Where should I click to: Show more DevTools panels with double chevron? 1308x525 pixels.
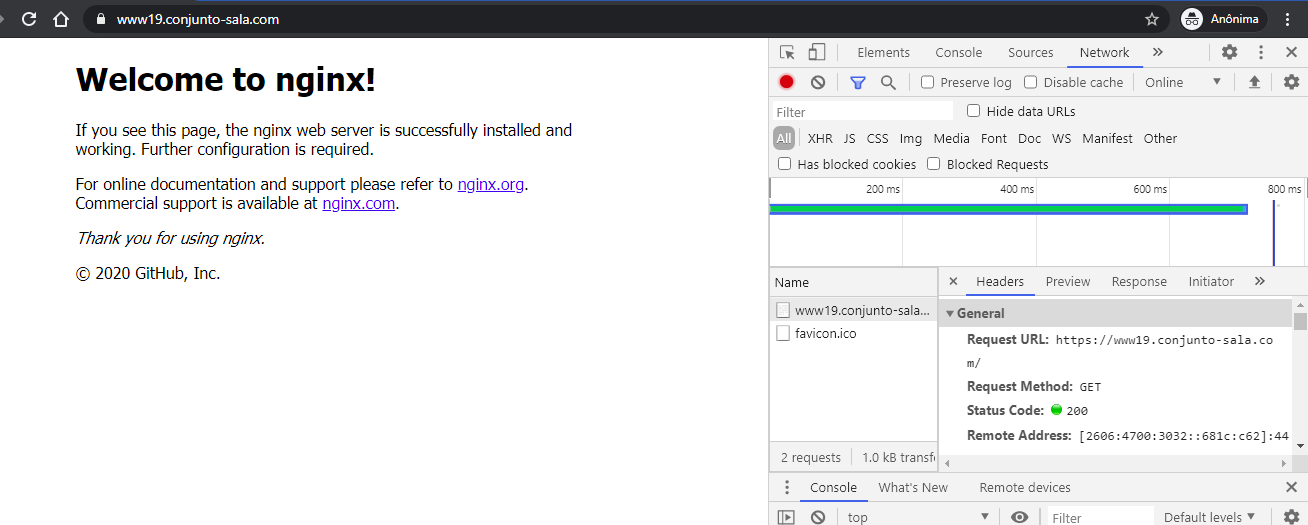point(1158,53)
